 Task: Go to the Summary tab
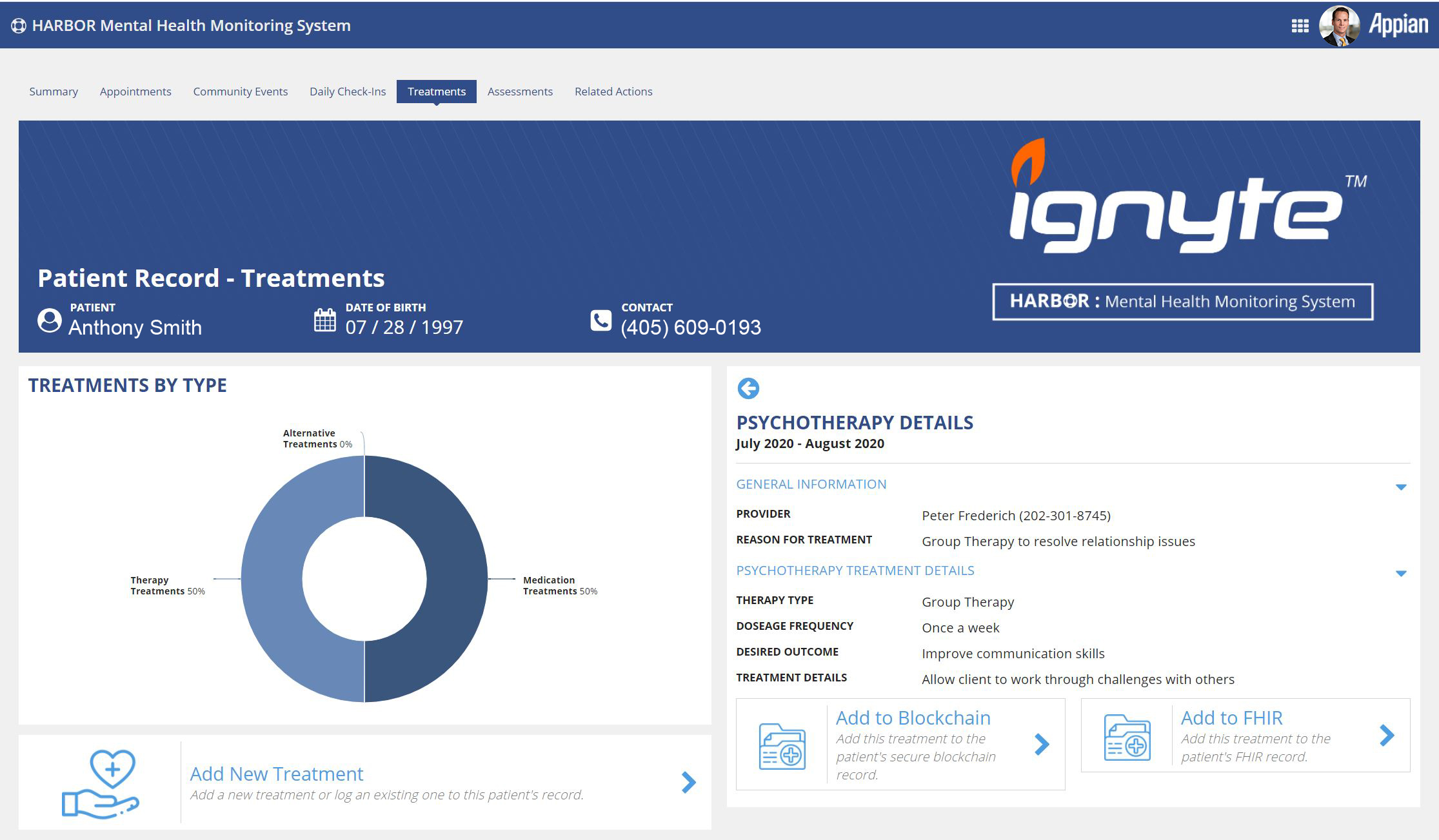point(54,92)
